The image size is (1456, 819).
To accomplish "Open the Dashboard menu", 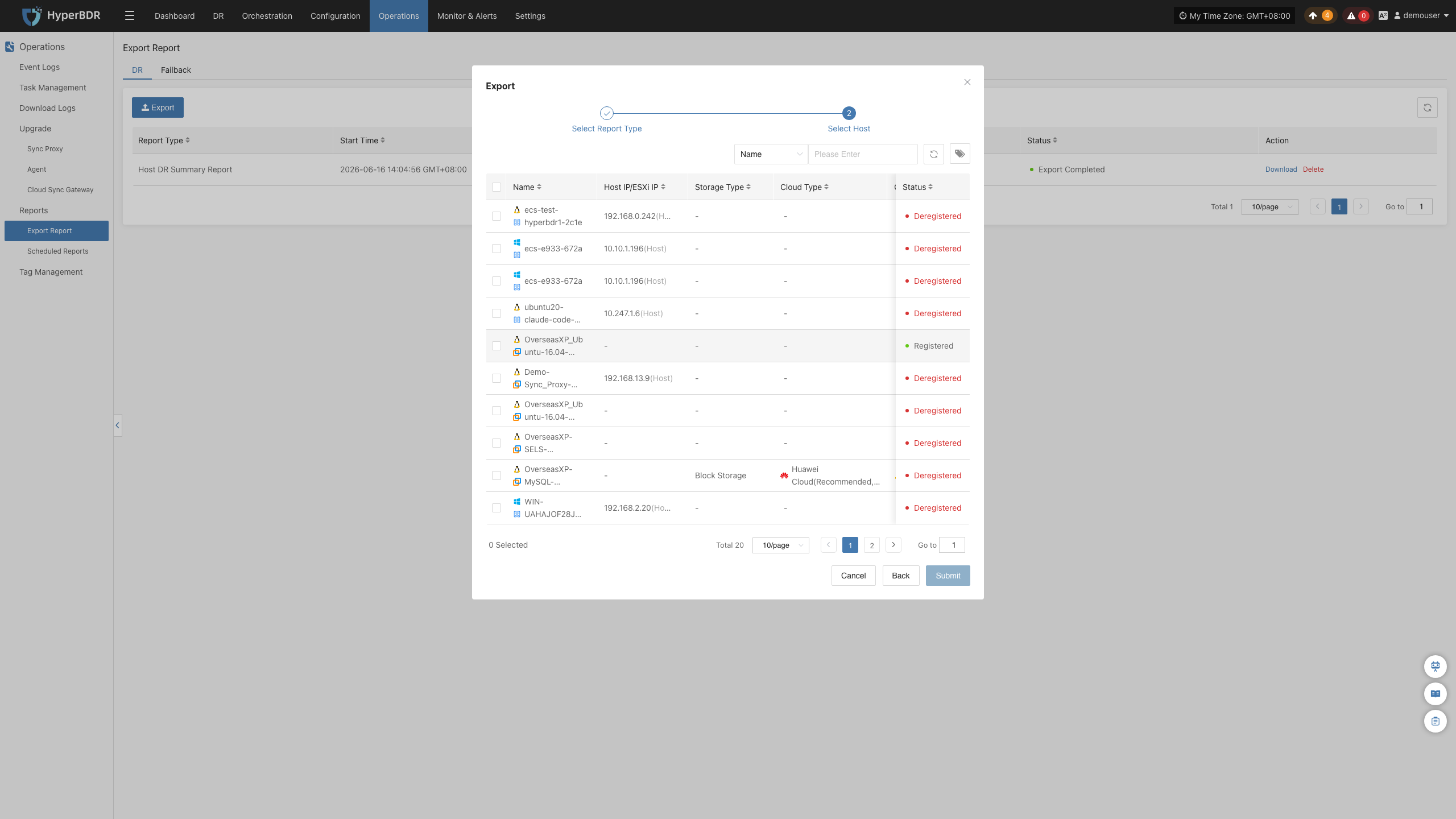I will 175,16.
